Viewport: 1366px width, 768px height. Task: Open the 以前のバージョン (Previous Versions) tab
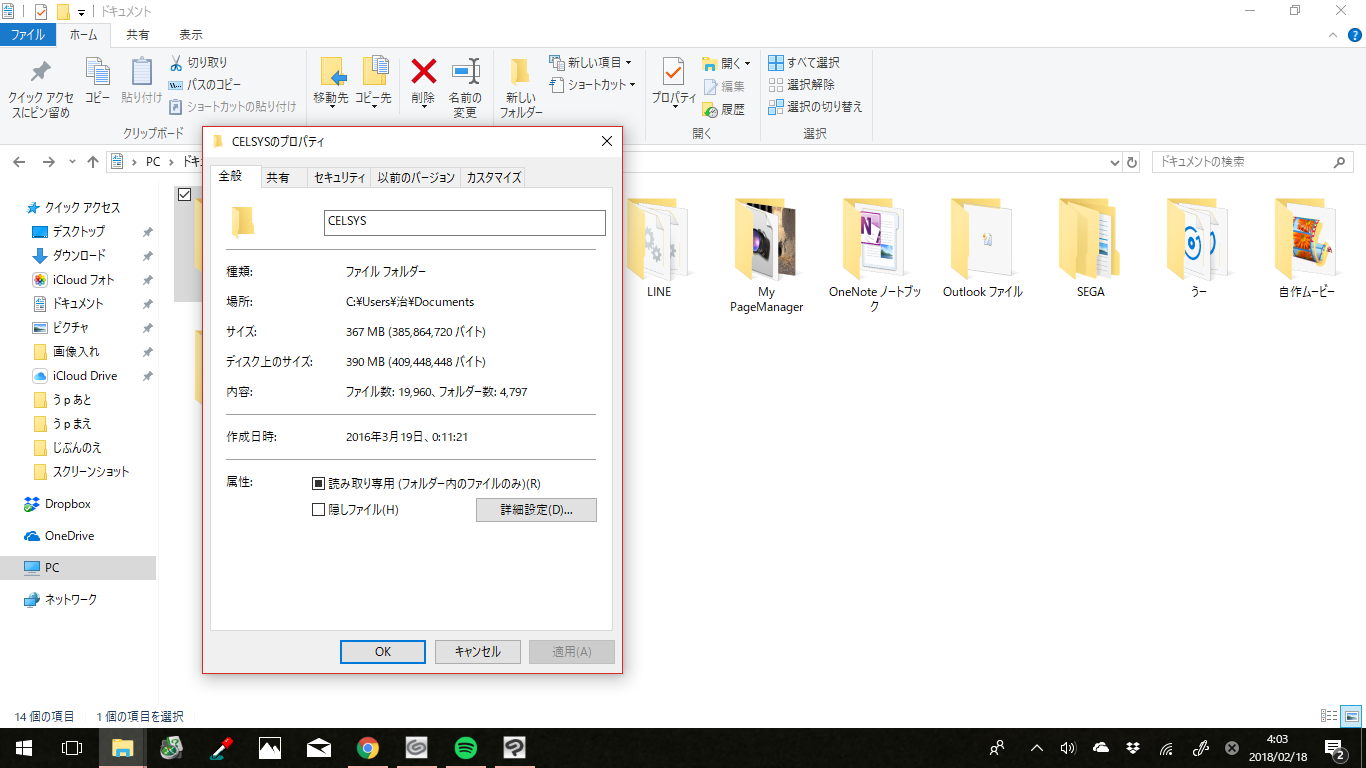(416, 178)
